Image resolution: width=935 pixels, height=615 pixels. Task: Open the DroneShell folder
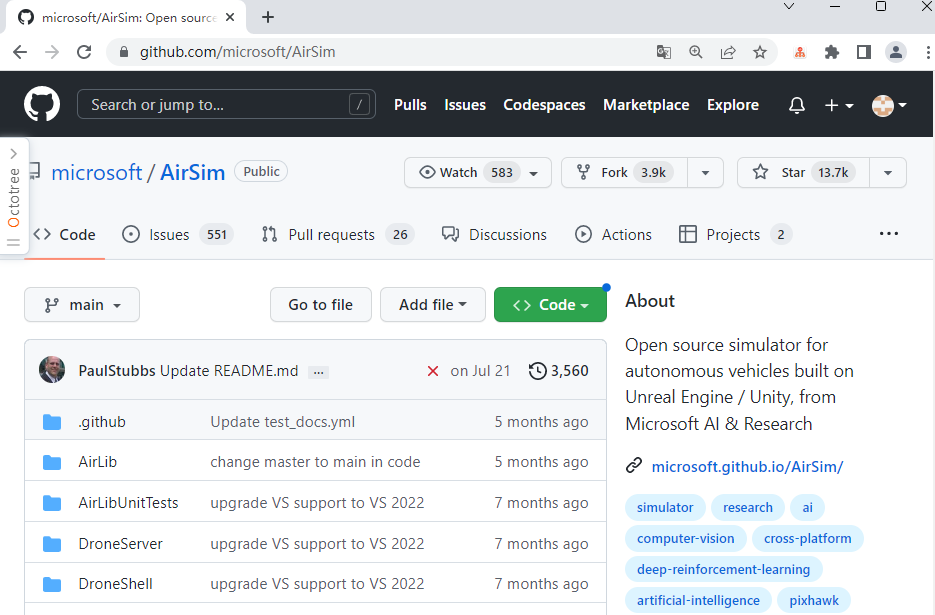(x=115, y=583)
